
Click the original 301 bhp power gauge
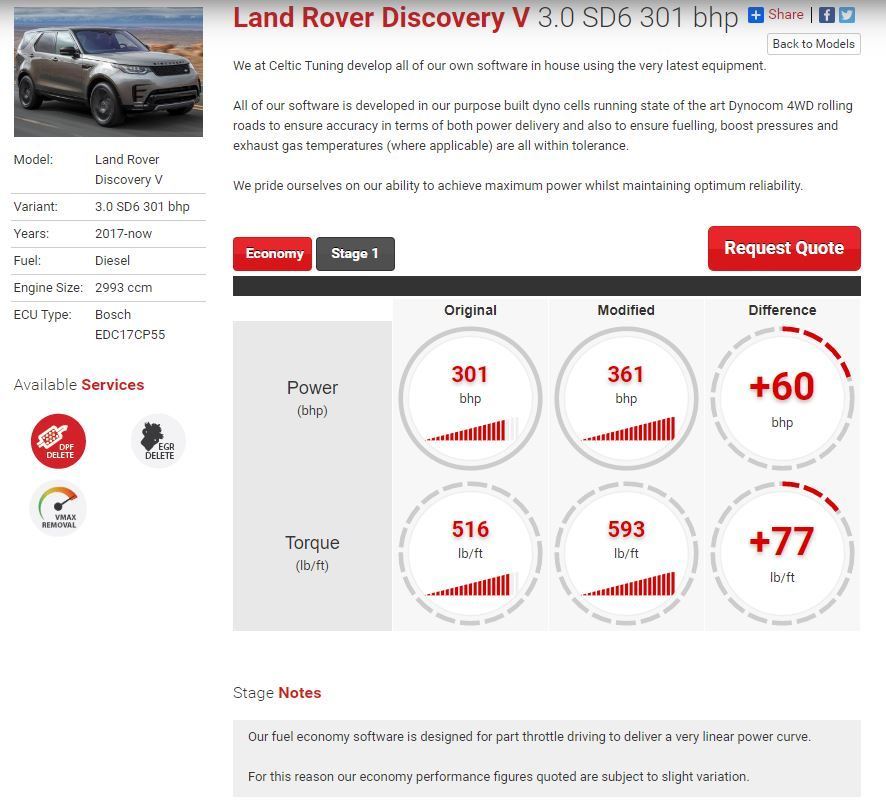[470, 398]
